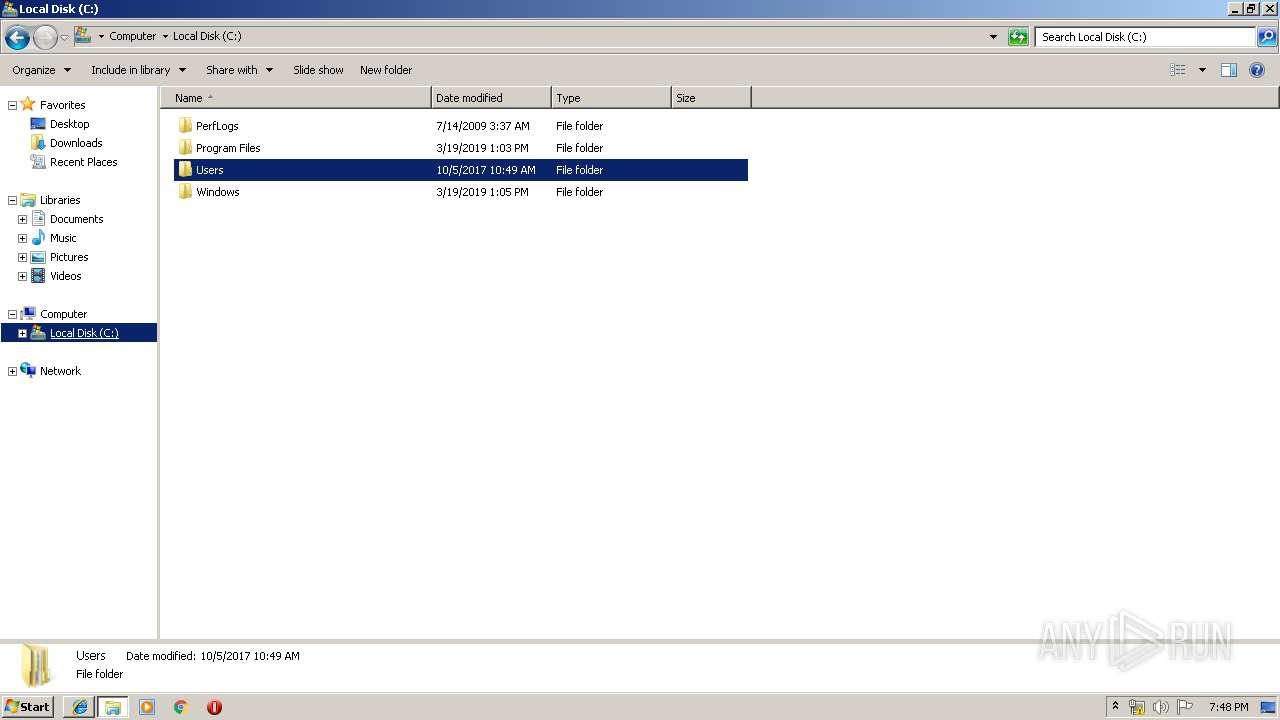Collapse the Libraries tree group
Image resolution: width=1280 pixels, height=720 pixels.
(x=12, y=200)
